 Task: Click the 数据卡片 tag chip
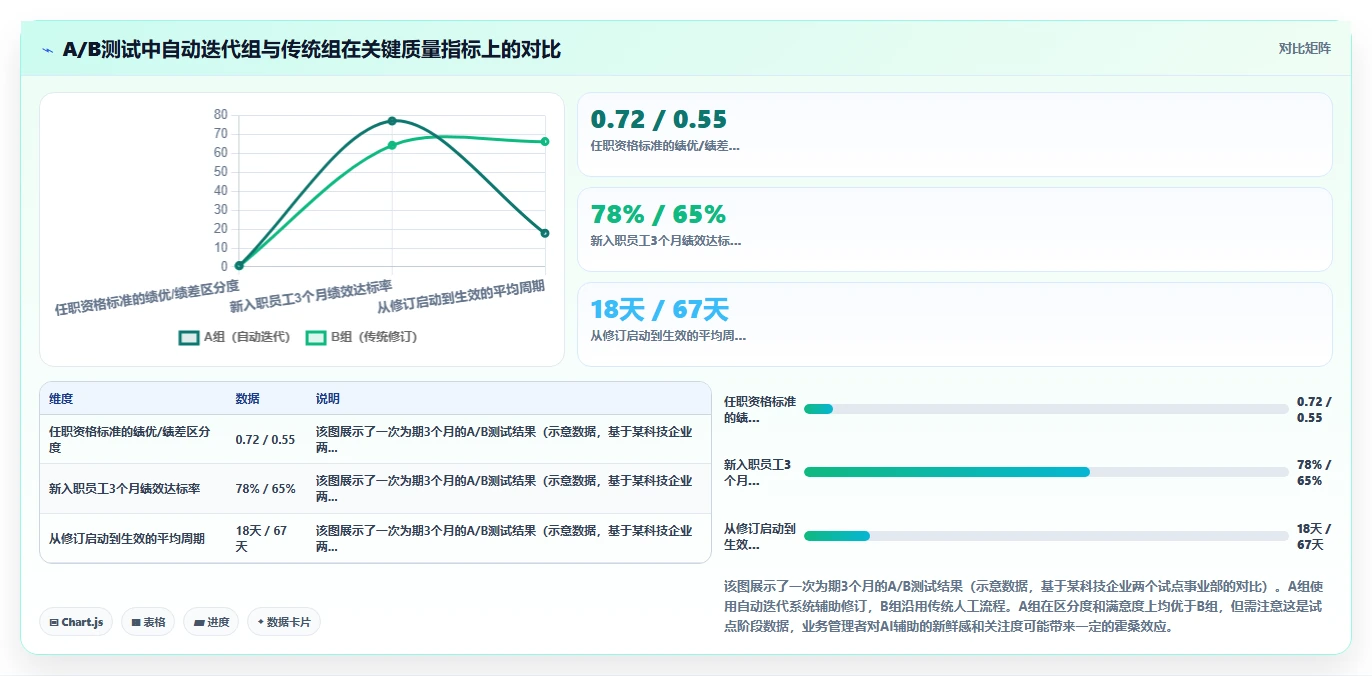pos(284,622)
